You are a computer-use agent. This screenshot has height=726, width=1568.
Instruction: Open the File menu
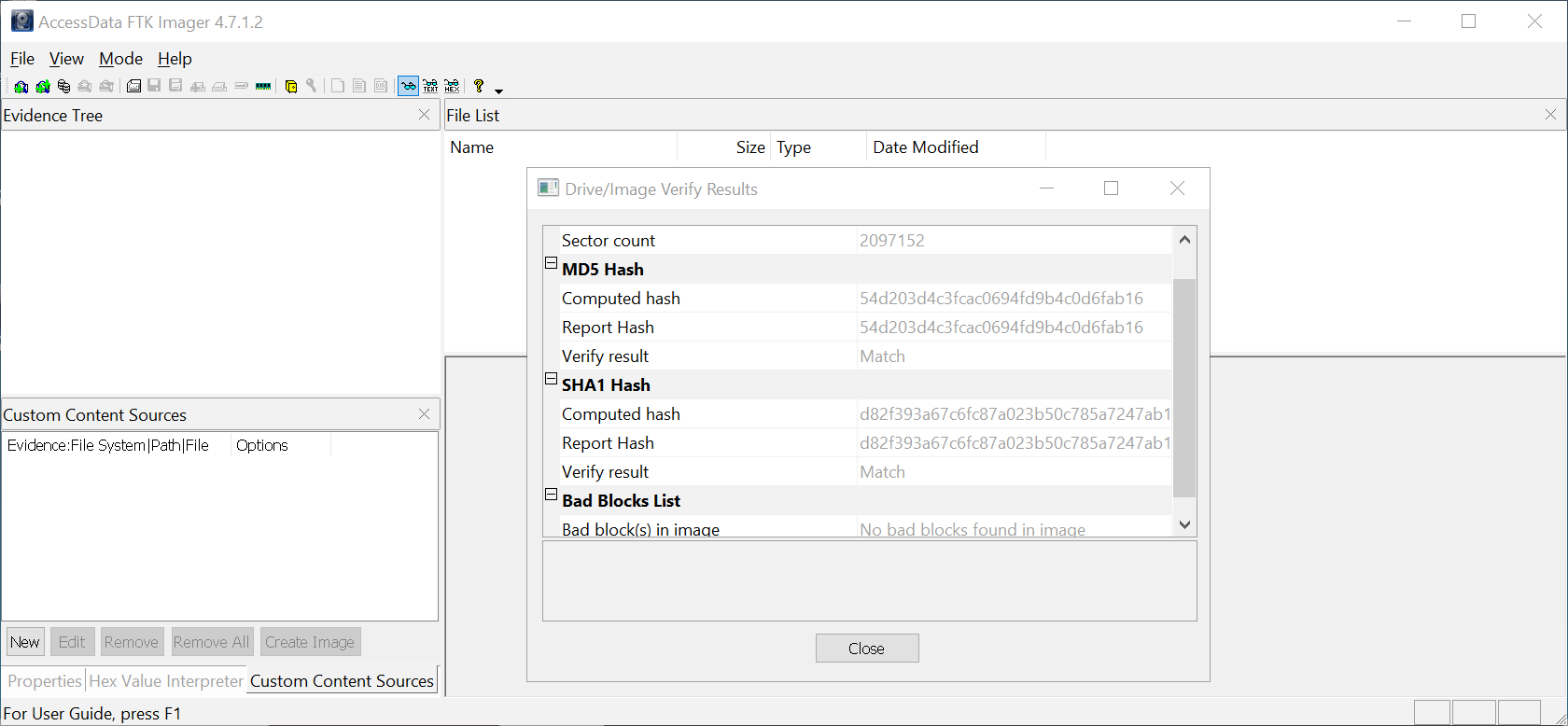22,59
